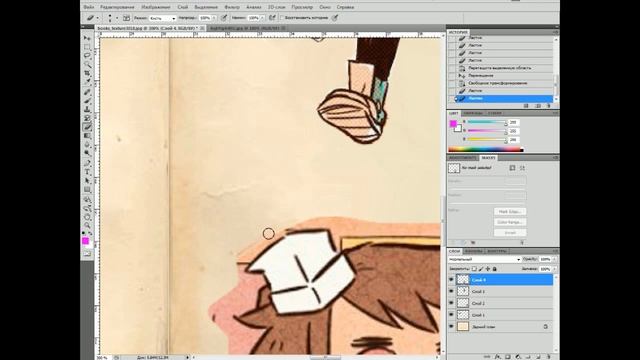
Task: Select the Healing Brush tool
Action: click(x=87, y=92)
